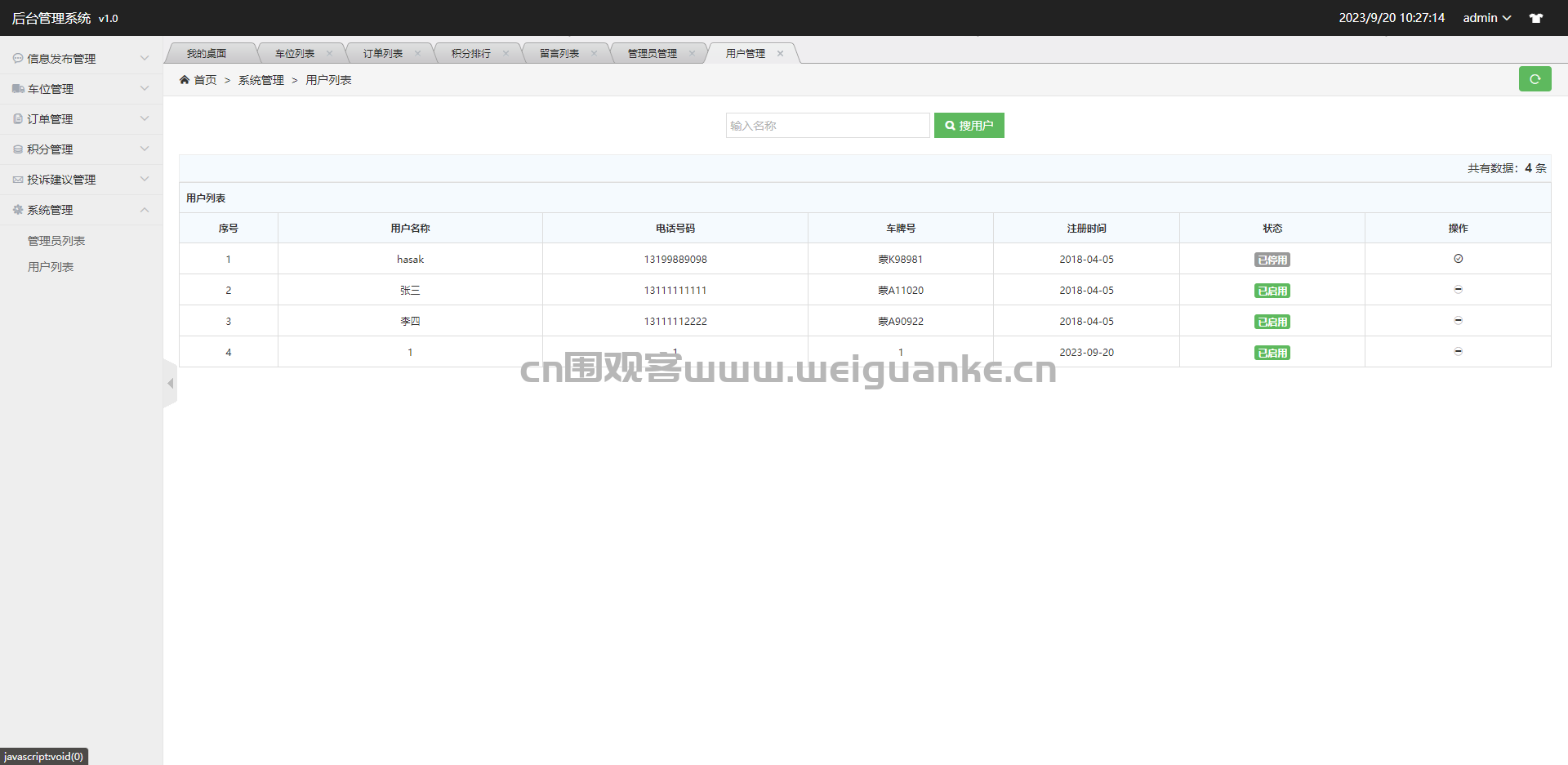The image size is (1568, 765).
Task: Click 后台管理系统 title in header
Action: tap(51, 18)
